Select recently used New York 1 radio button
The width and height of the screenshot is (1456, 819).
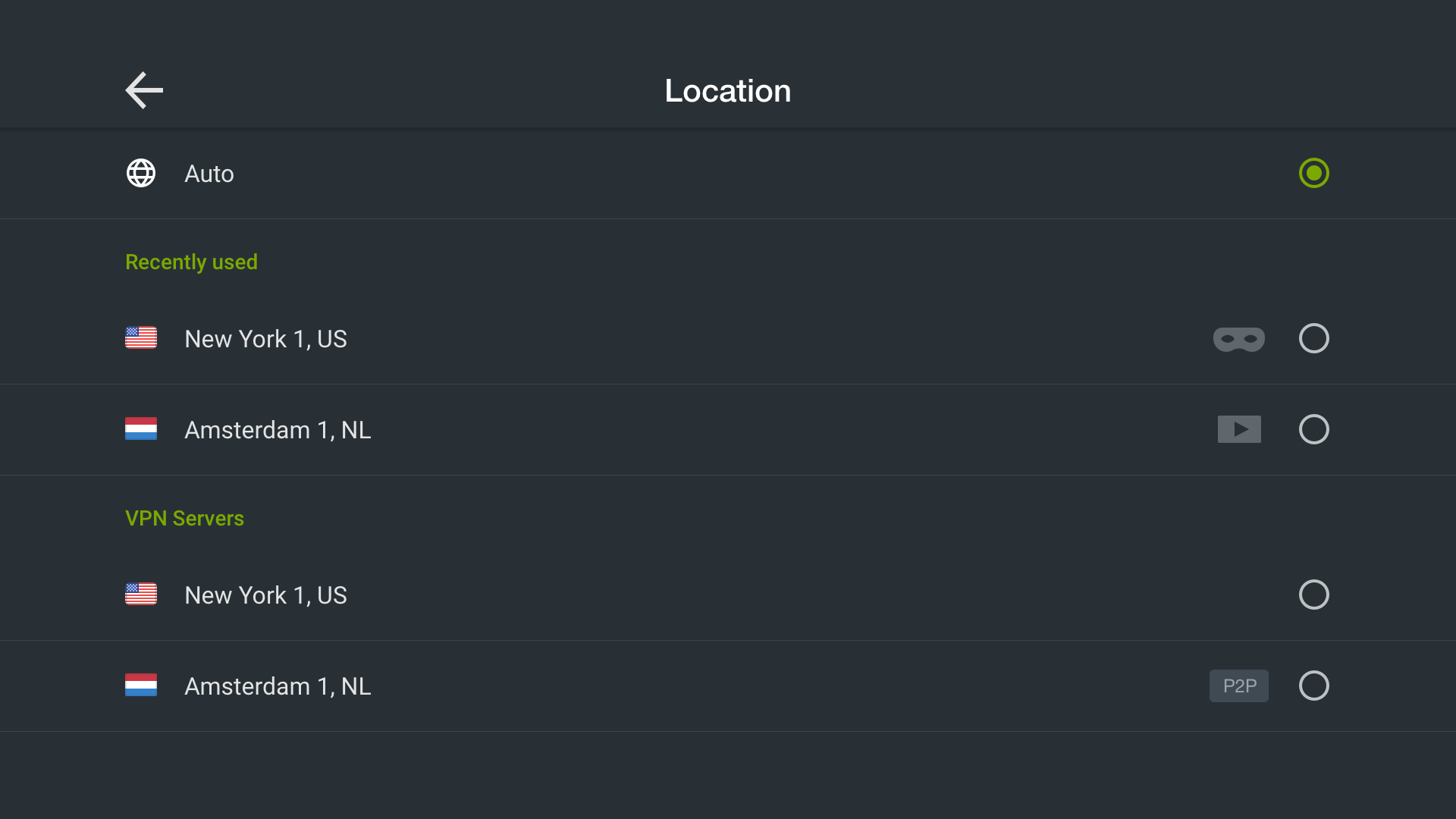tap(1313, 338)
